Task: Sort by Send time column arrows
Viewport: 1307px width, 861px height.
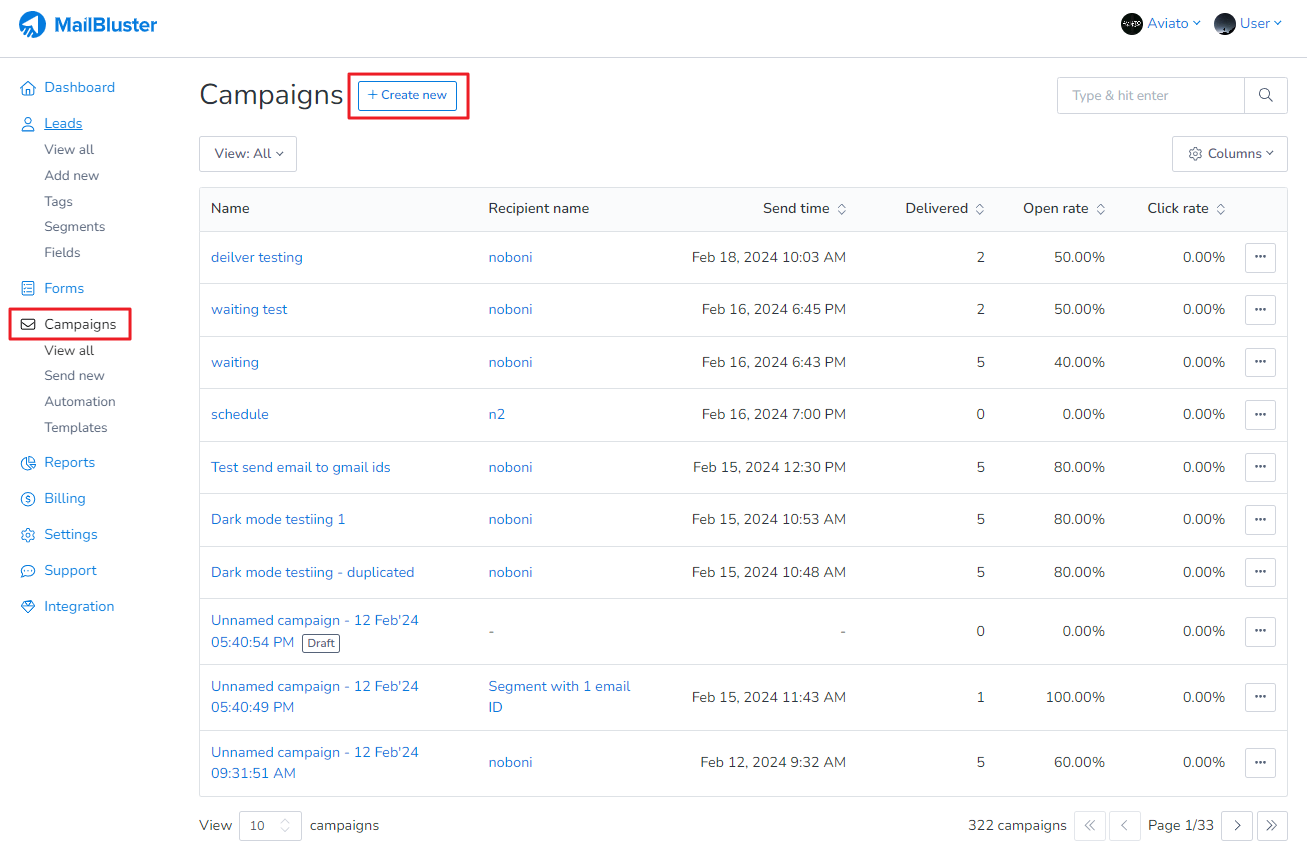Action: (841, 209)
